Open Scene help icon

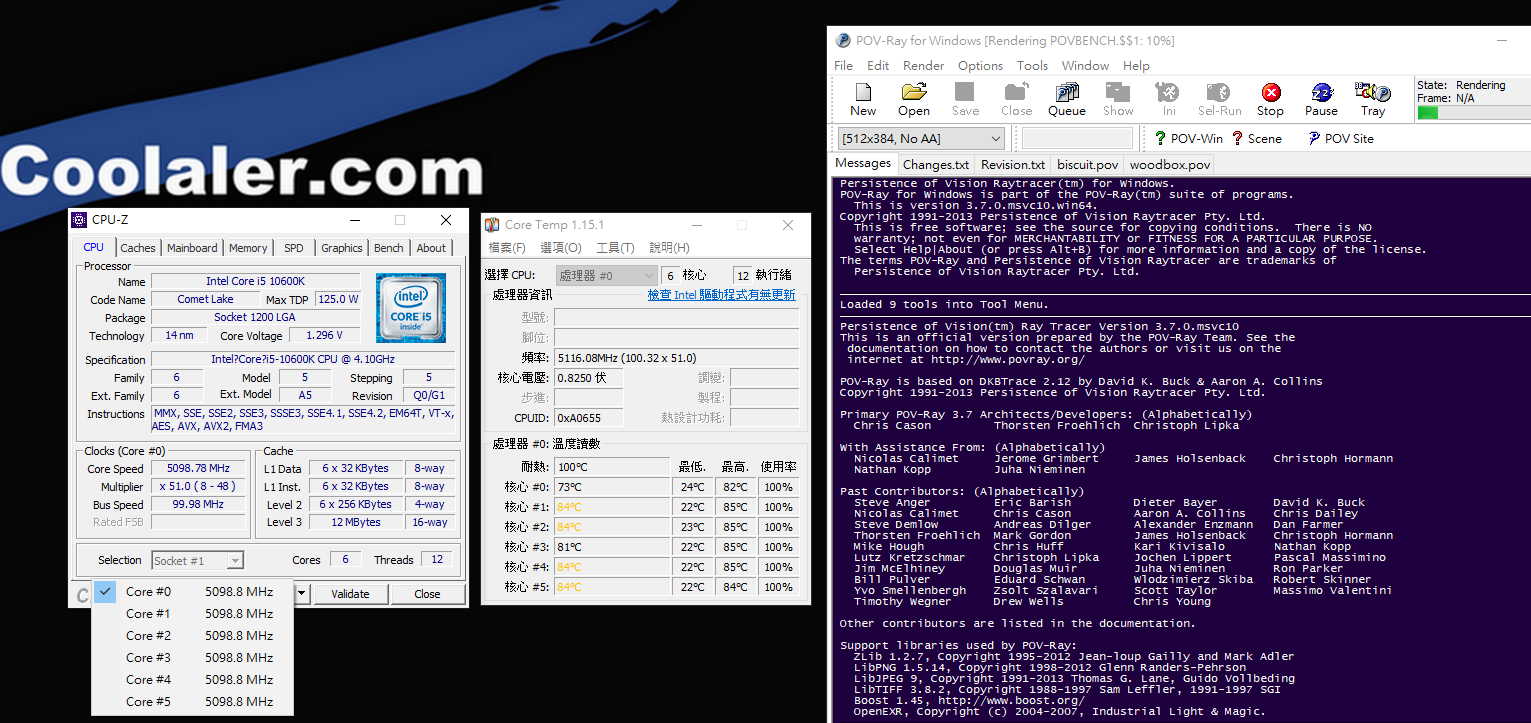click(1237, 138)
